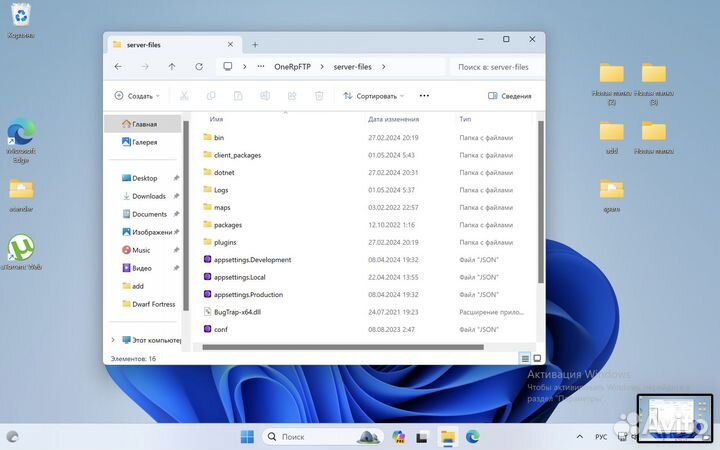Screen dimensions: 720x450
Task: Open the Создать dropdown menu
Action: (x=135, y=96)
